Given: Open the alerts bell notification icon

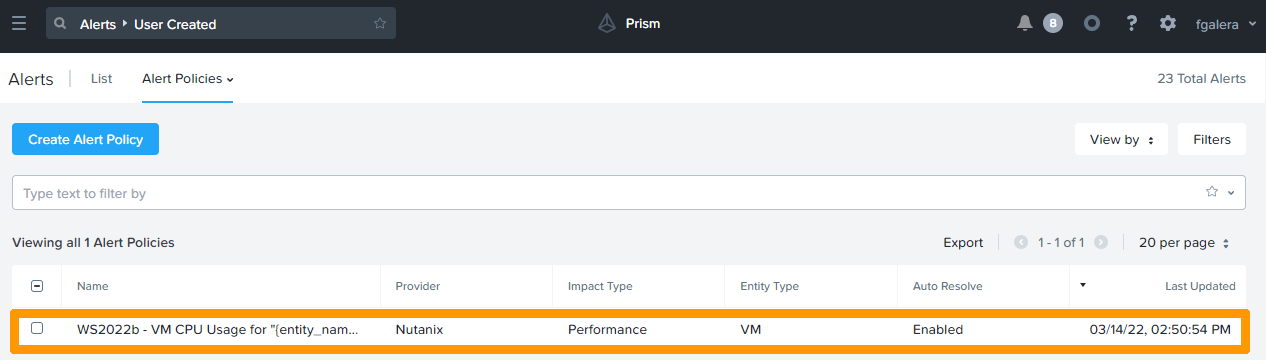Looking at the screenshot, I should pos(1024,23).
